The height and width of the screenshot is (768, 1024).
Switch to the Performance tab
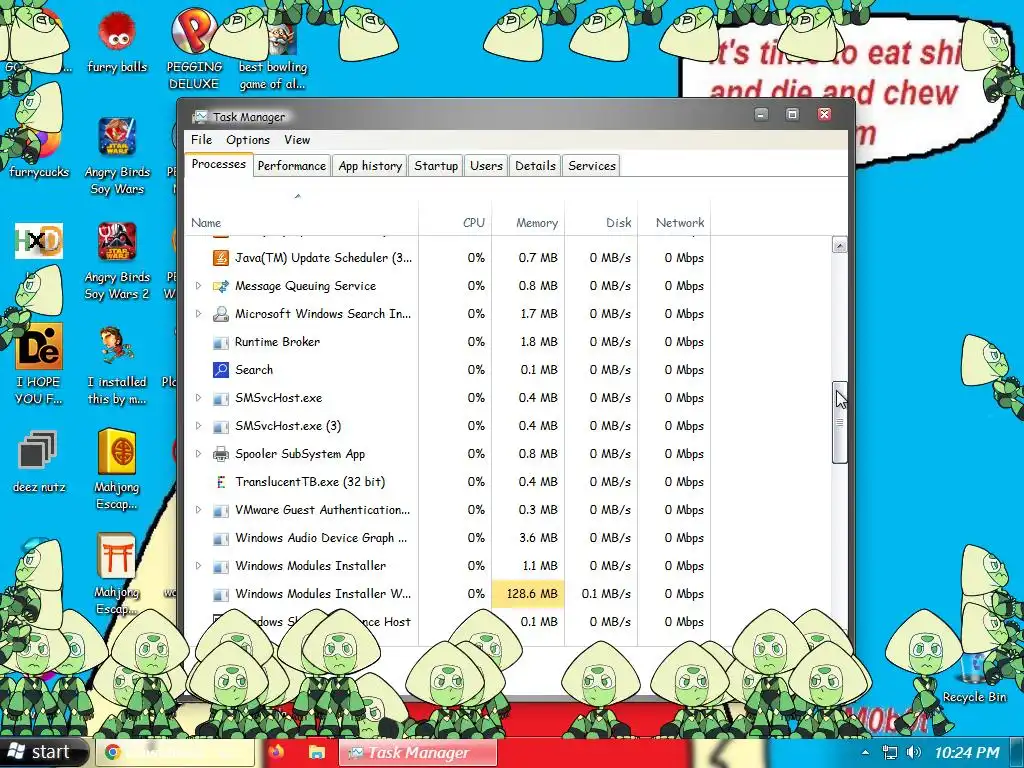coord(291,166)
